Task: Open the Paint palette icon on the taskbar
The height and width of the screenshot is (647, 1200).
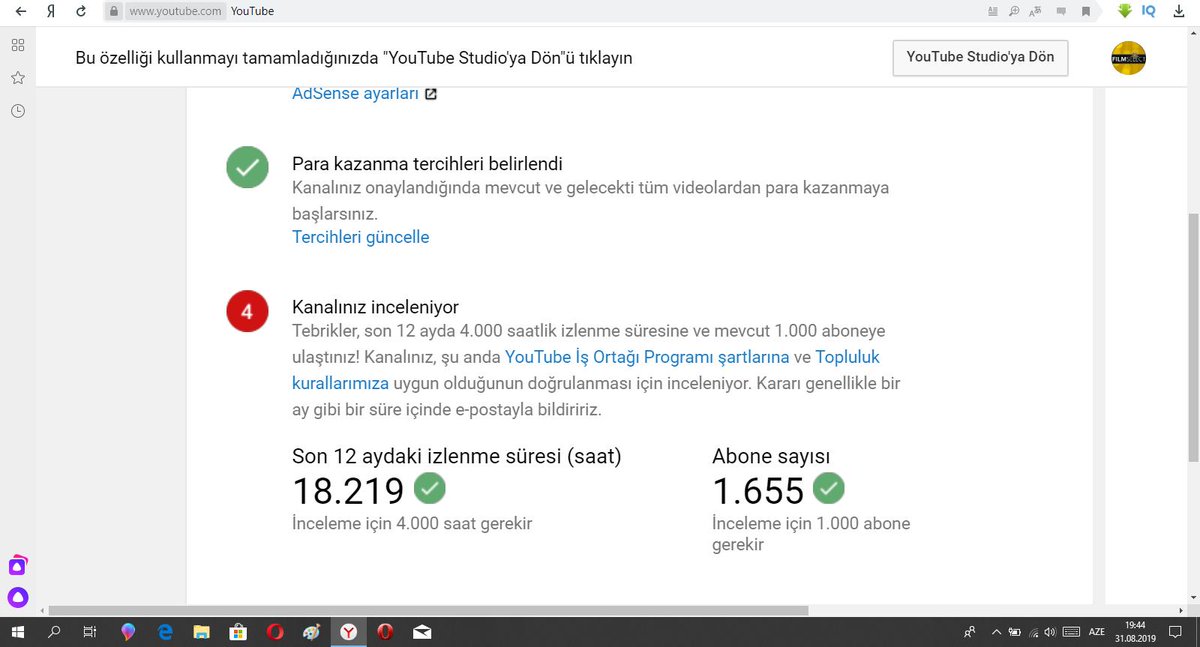Action: [x=311, y=632]
